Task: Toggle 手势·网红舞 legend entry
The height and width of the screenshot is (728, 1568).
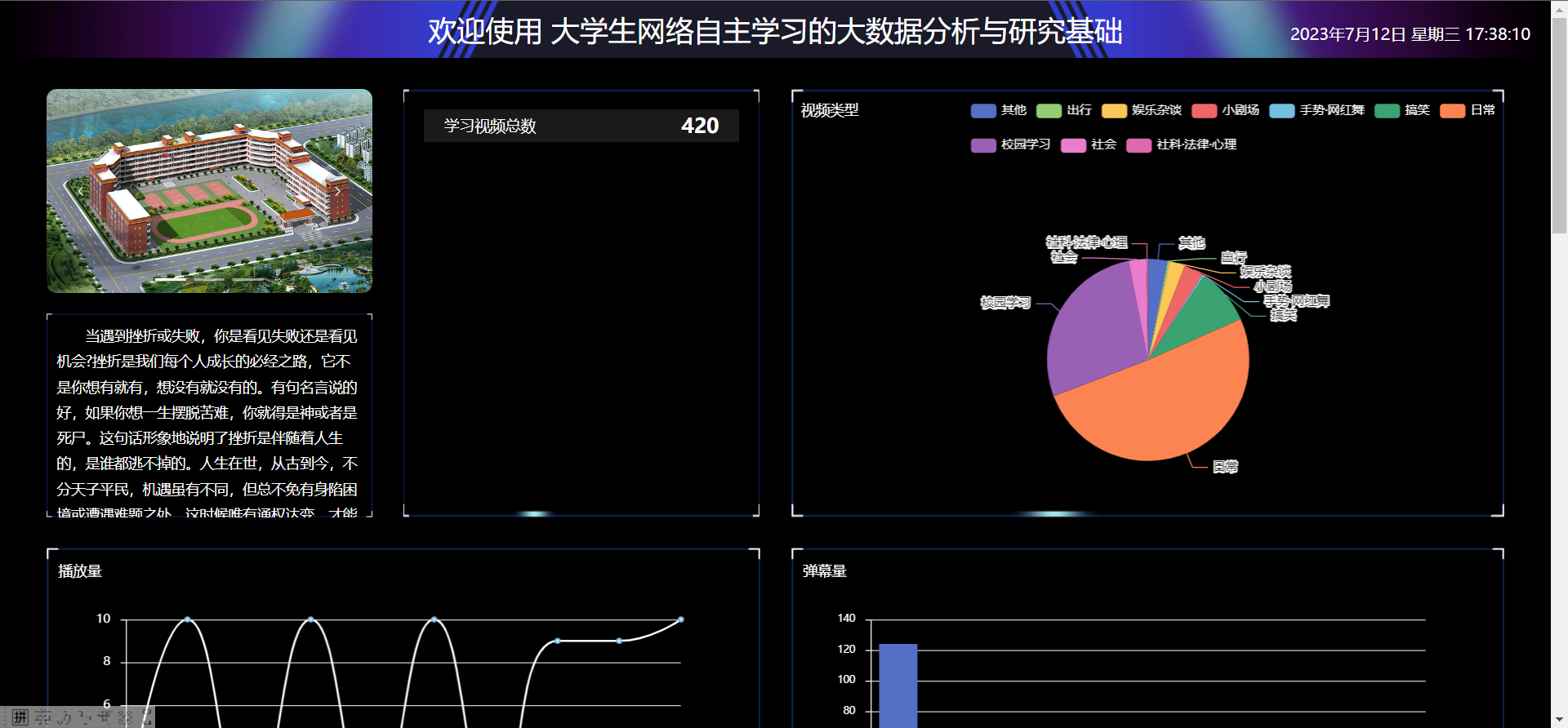Action: [1317, 110]
